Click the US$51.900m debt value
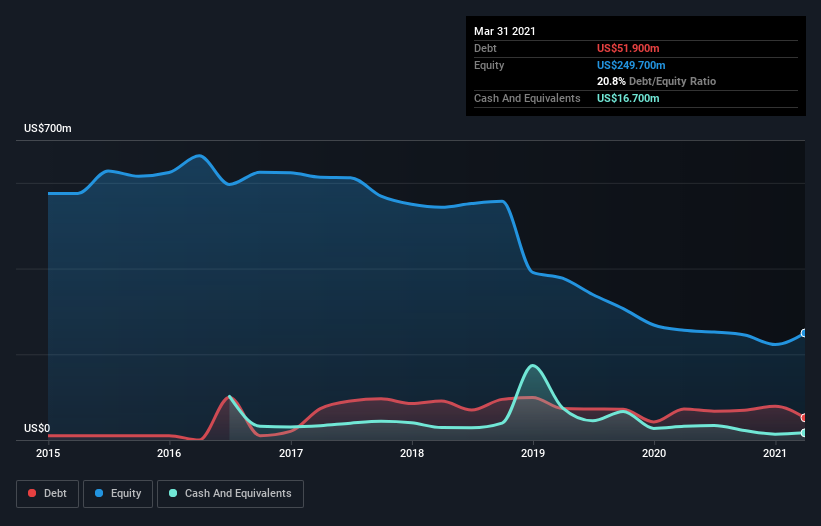Image resolution: width=821 pixels, height=526 pixels. 628,48
